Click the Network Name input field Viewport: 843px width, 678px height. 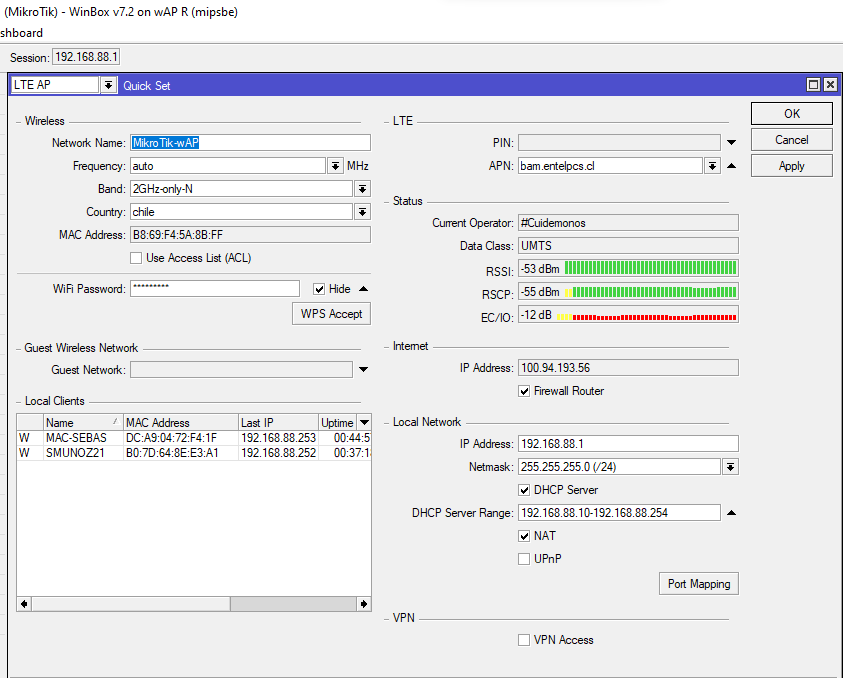click(250, 143)
